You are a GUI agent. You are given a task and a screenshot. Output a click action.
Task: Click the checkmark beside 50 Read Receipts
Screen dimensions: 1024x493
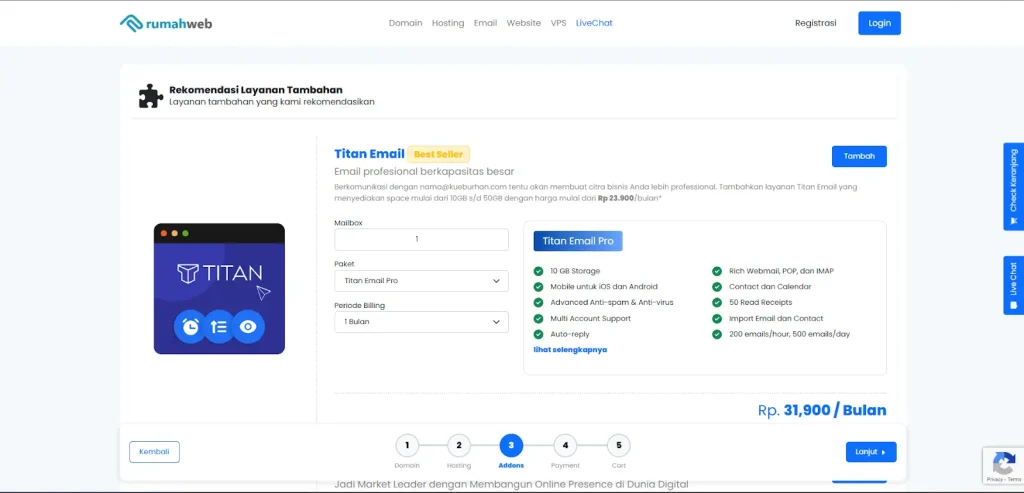click(717, 302)
